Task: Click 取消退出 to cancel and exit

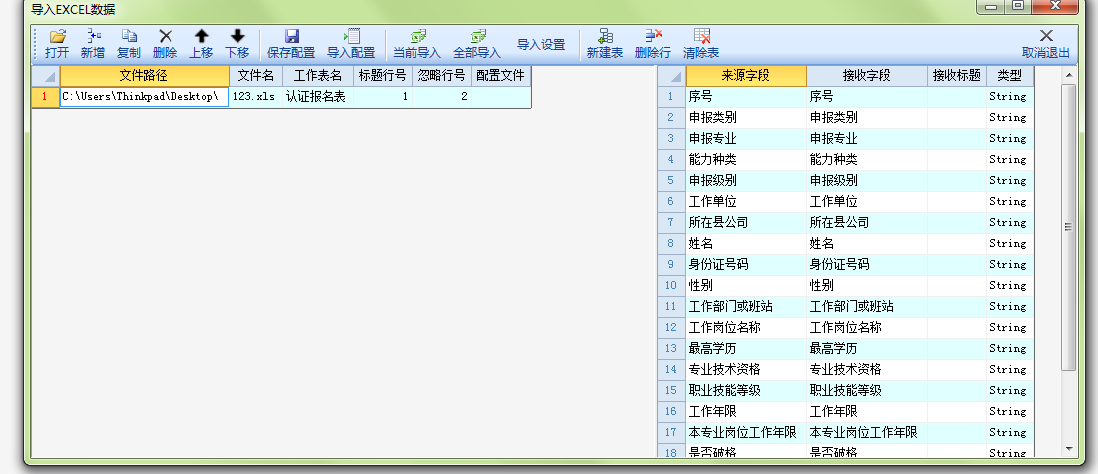Action: click(x=1046, y=45)
